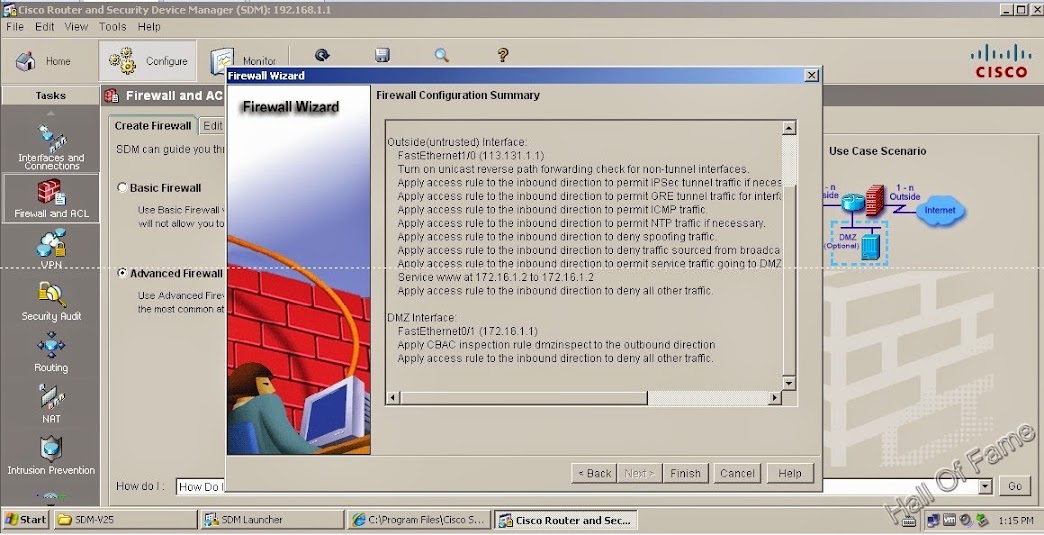
Task: Switch to Configure mode
Action: click(x=148, y=61)
